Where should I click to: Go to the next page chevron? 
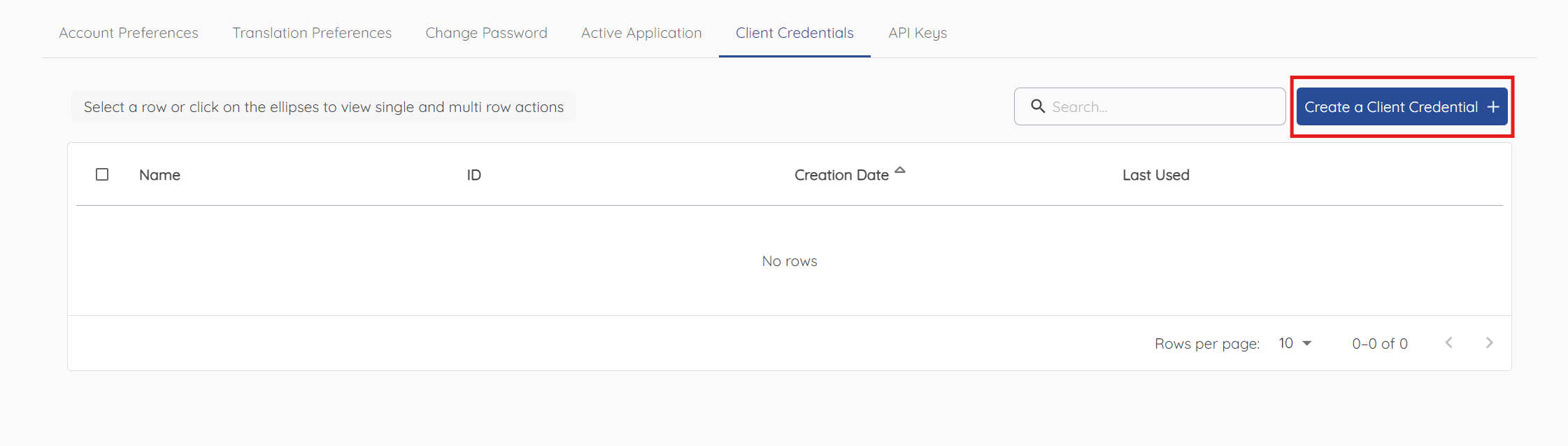coord(1489,342)
